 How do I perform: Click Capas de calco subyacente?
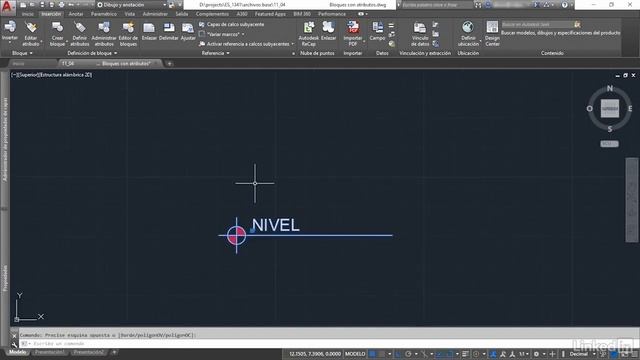[x=231, y=24]
